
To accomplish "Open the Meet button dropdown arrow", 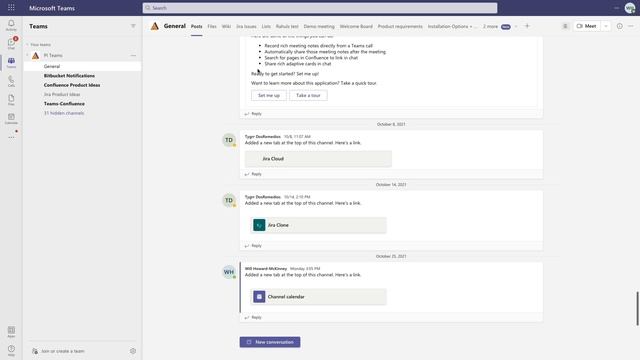I will [606, 26].
